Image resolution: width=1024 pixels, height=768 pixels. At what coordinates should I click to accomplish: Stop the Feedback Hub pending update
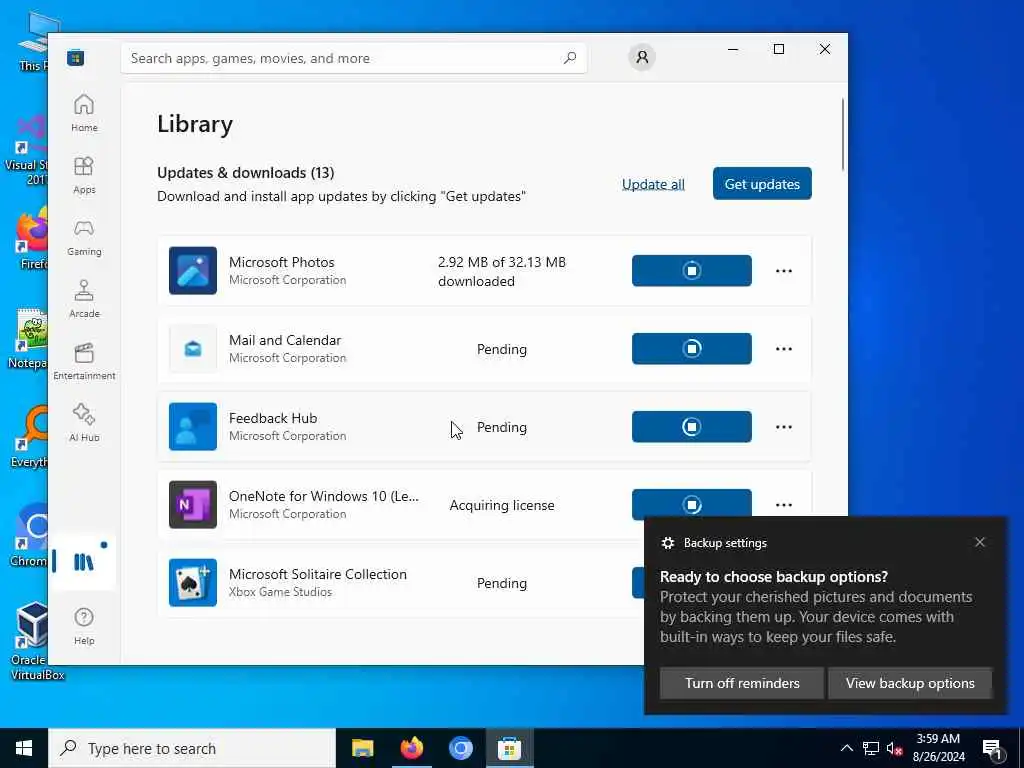(692, 426)
